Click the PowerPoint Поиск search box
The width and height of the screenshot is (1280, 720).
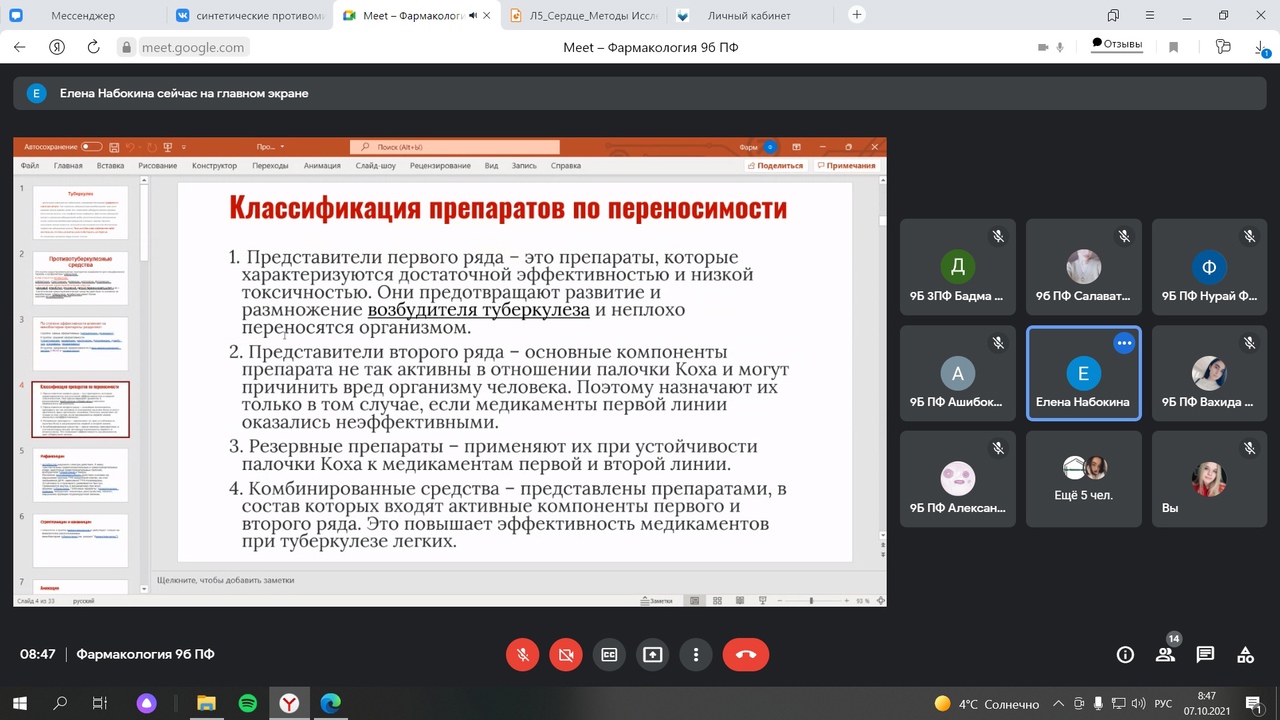tap(455, 147)
